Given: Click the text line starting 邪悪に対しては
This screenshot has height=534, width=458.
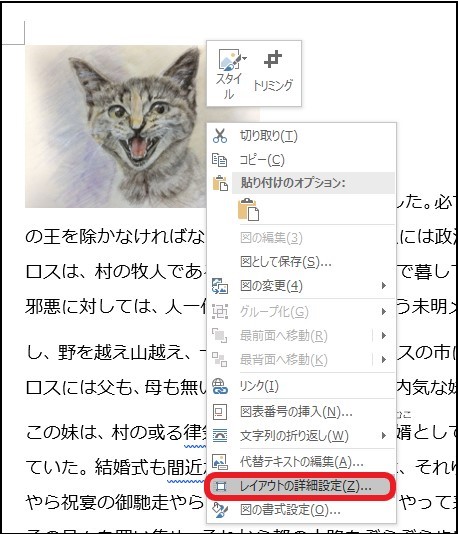Looking at the screenshot, I should 116,307.
